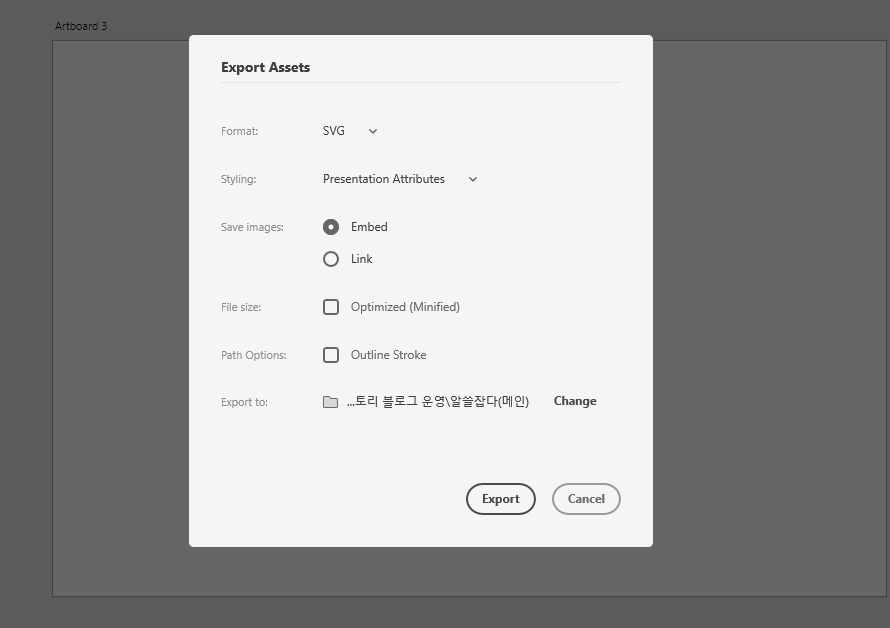This screenshot has width=890, height=628.
Task: Click the Styling label
Action: (x=238, y=179)
